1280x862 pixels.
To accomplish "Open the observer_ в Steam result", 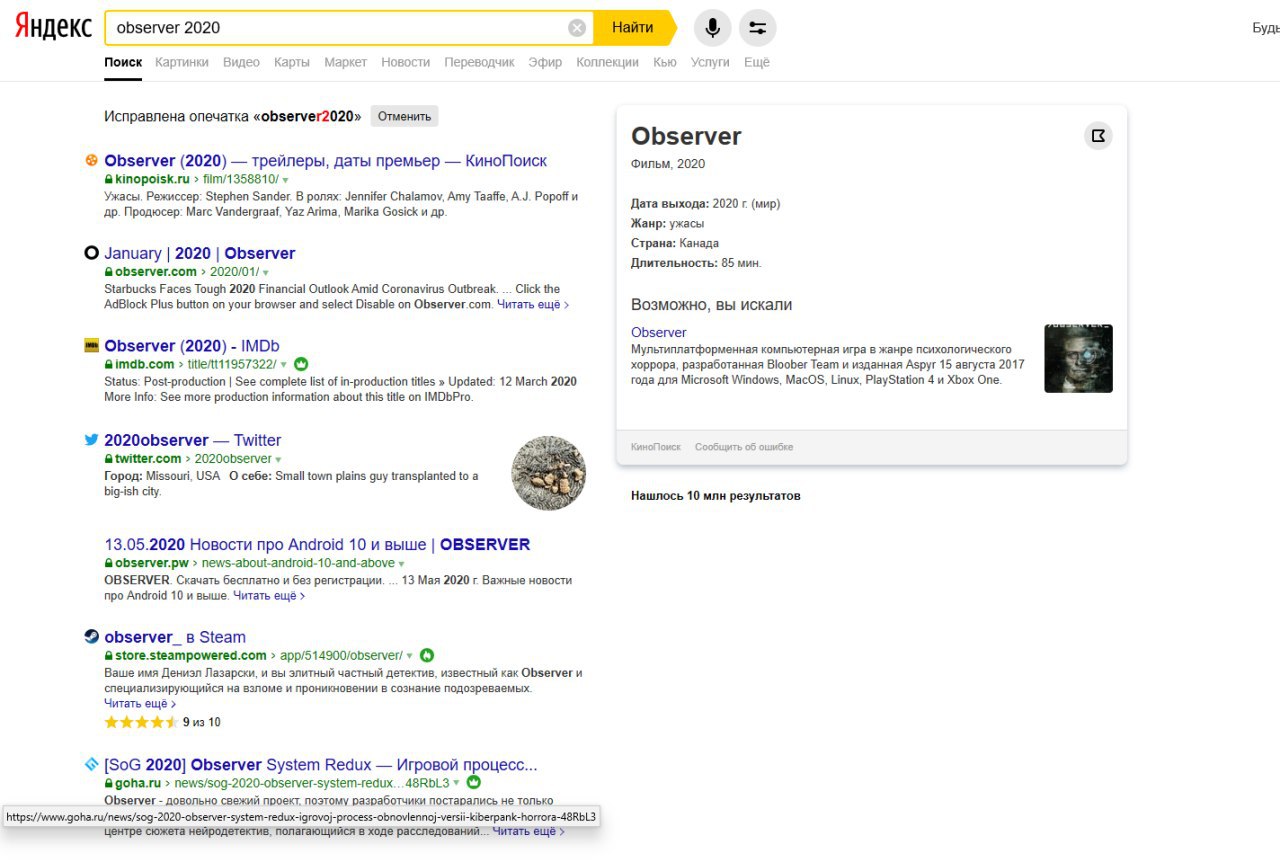I will (x=175, y=637).
